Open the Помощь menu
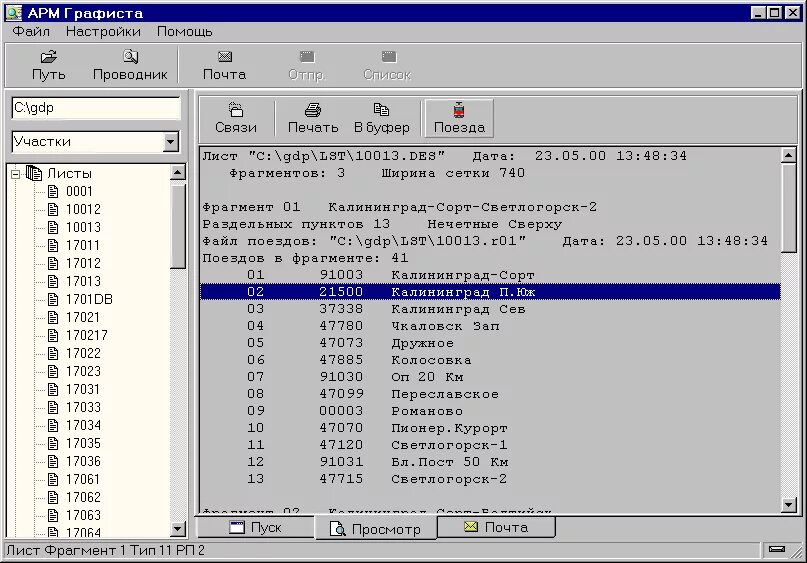Image resolution: width=807 pixels, height=563 pixels. (184, 31)
